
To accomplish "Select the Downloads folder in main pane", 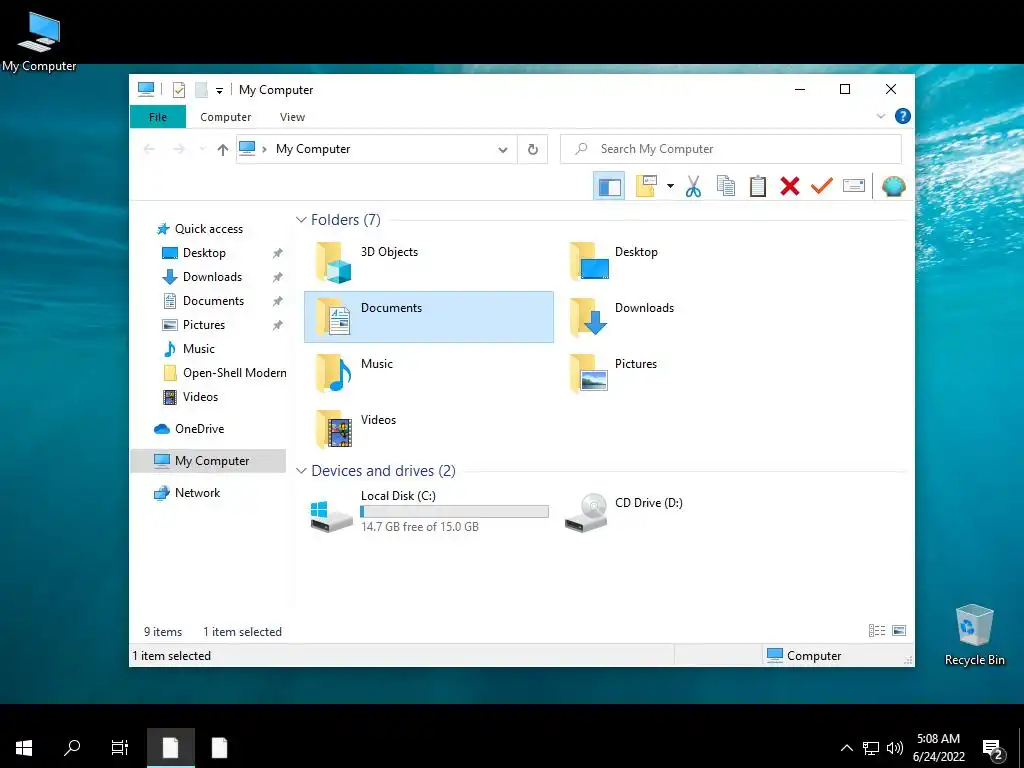I will tap(683, 317).
